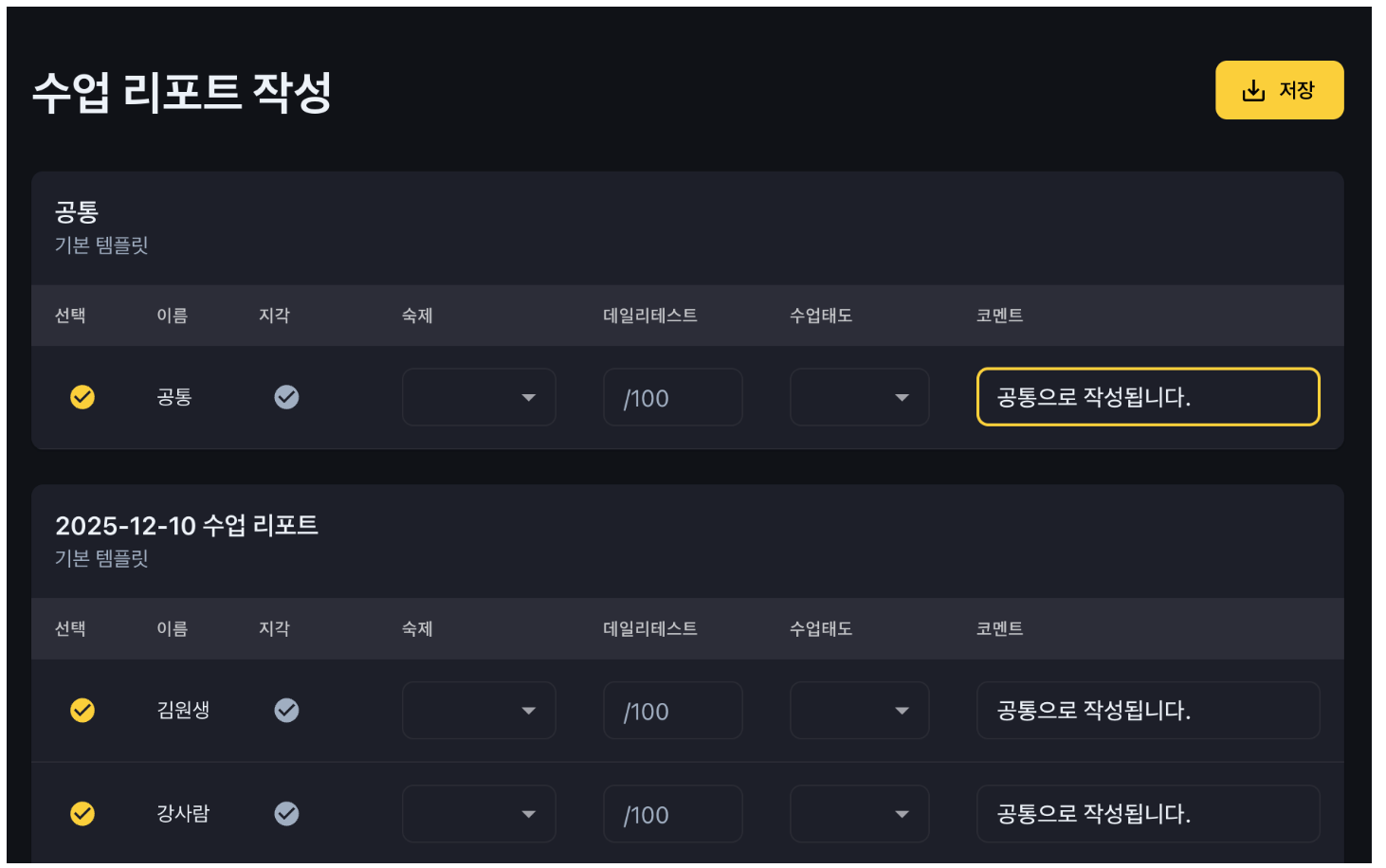Click the 데일리테스트 score field for 강사람
The width and height of the screenshot is (1386, 868).
[672, 813]
